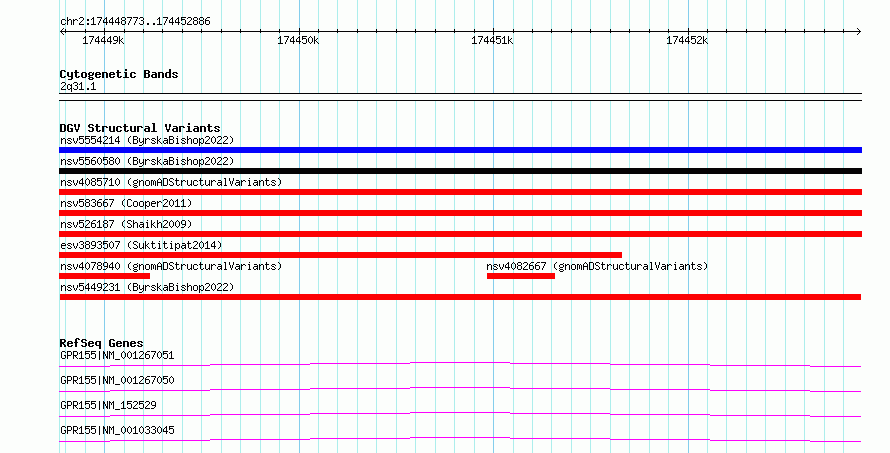Click the magenta NM_001267051 gene line
This screenshot has width=890, height=453.
[x=460, y=364]
